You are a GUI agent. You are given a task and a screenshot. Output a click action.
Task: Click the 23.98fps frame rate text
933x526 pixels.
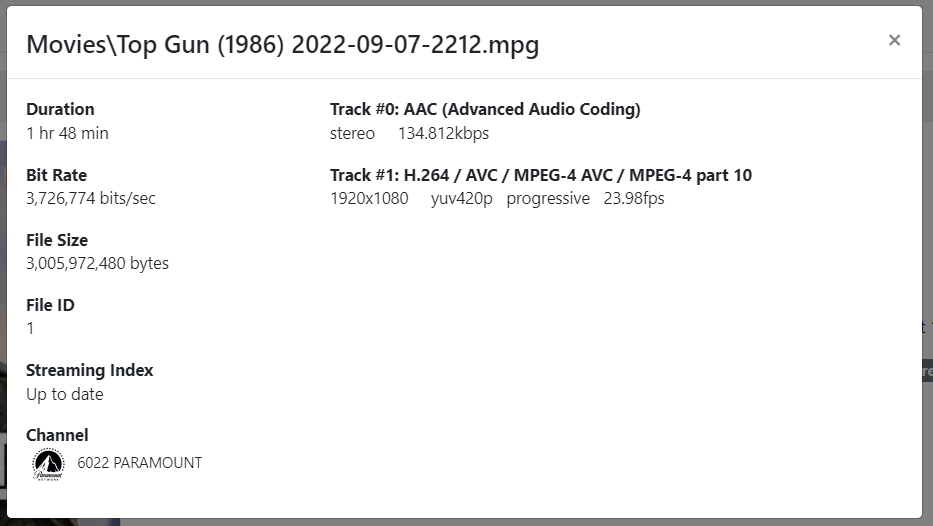634,198
